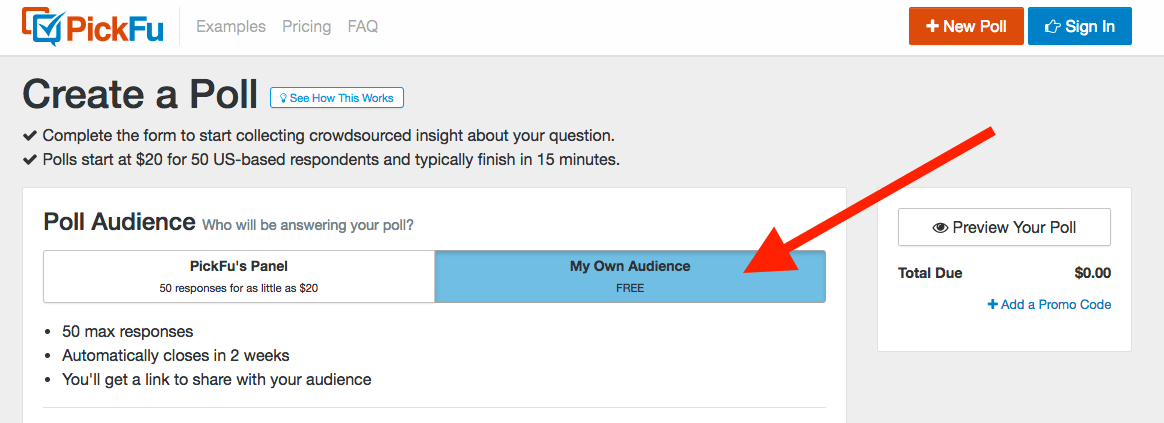Click the Total Due label

point(930,273)
